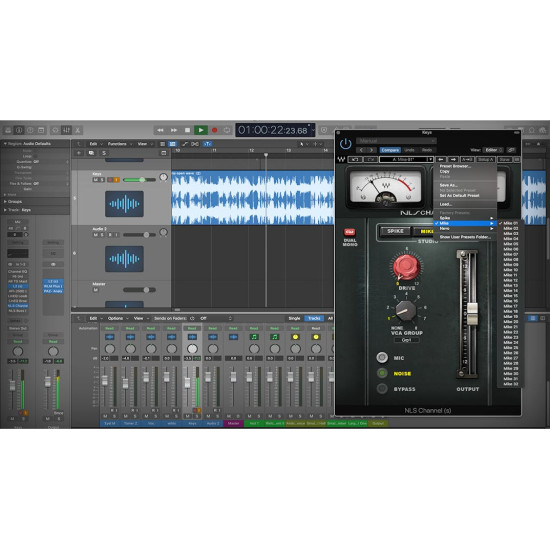Open the plugin View Editor dropdown

[493, 150]
